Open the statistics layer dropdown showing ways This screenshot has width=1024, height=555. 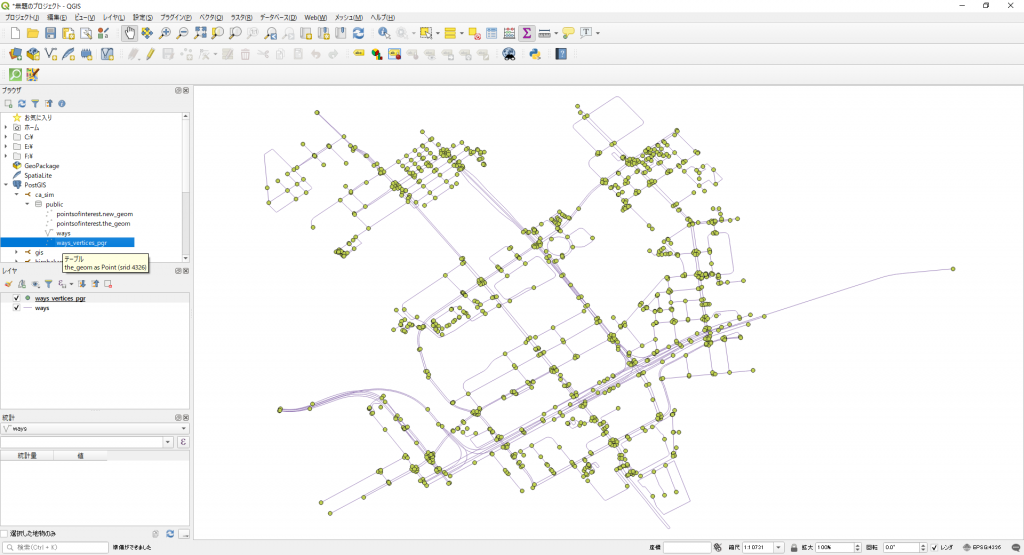pos(95,428)
